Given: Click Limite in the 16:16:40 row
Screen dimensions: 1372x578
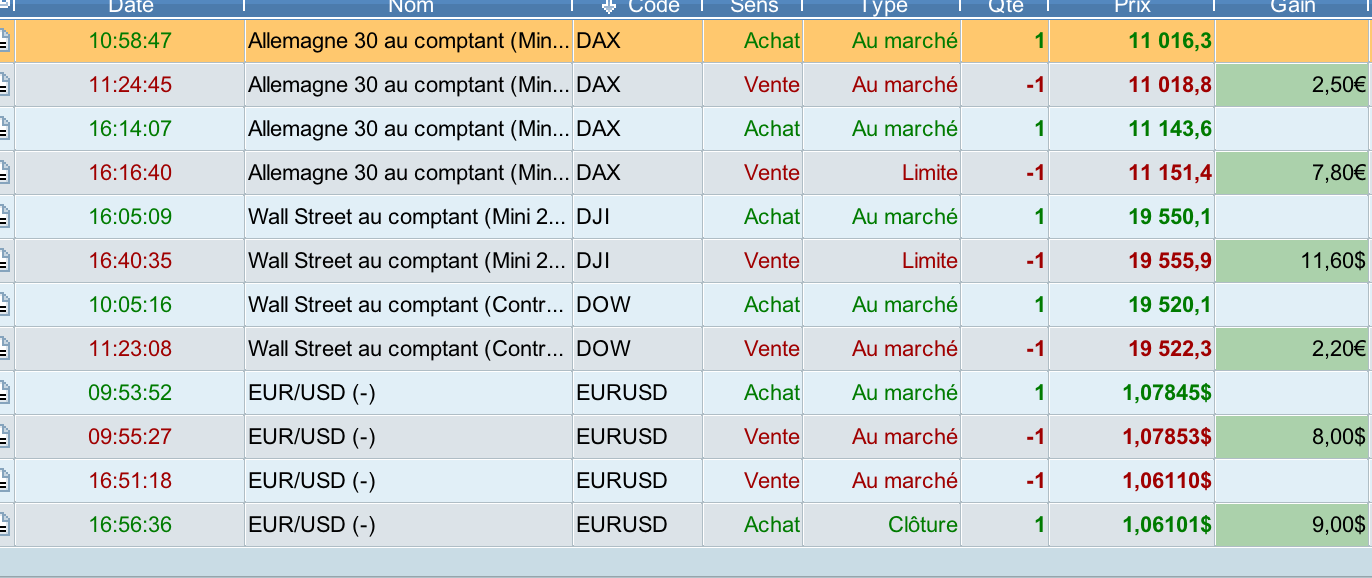Looking at the screenshot, I should [929, 173].
